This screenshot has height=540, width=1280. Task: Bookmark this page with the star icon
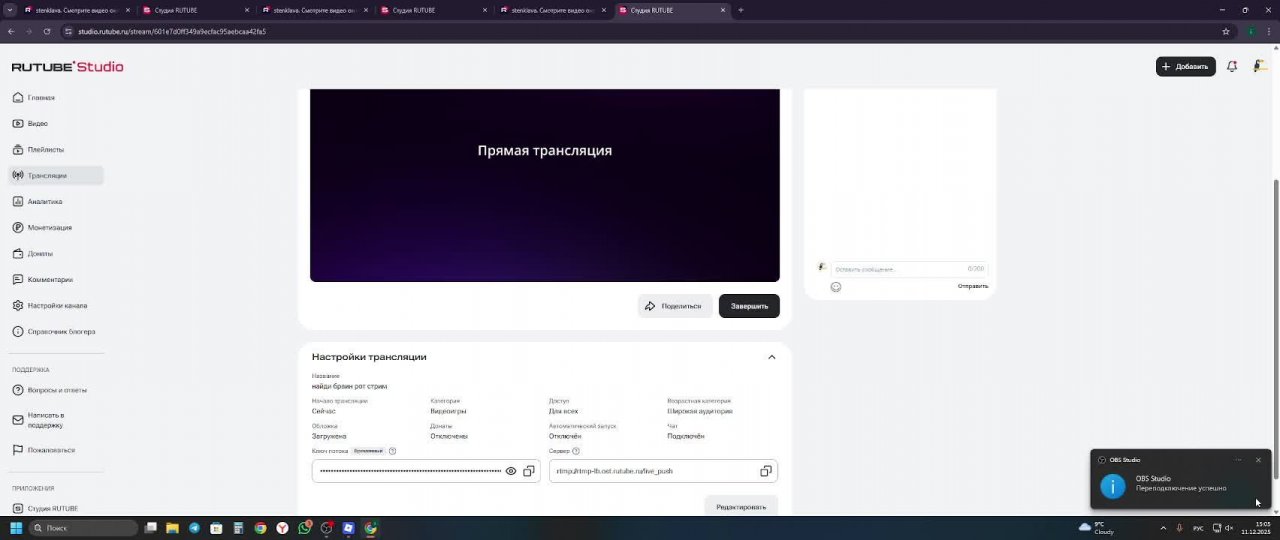(1226, 31)
